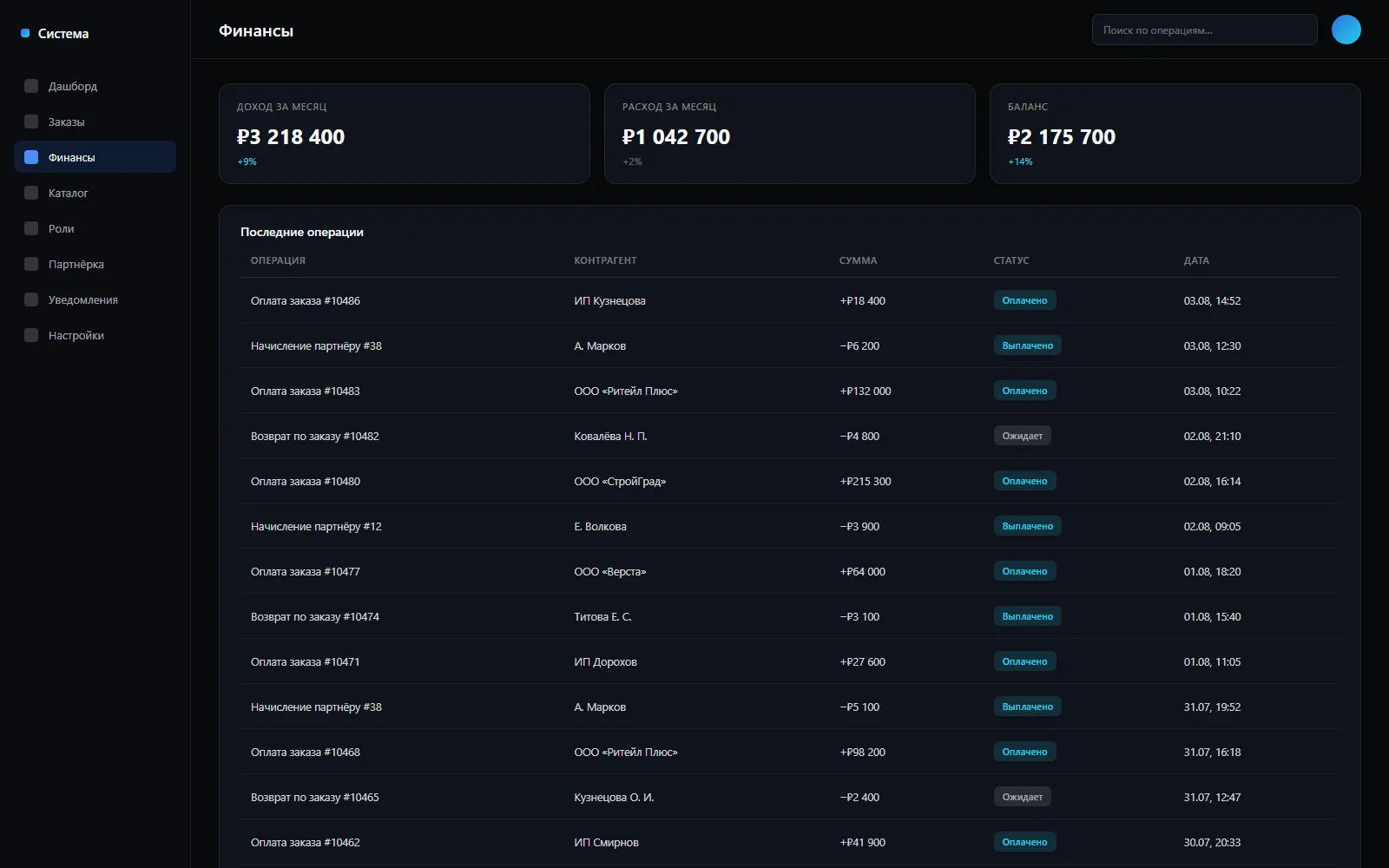Click the amount −₽6 200
1389x868 pixels.
(x=859, y=345)
